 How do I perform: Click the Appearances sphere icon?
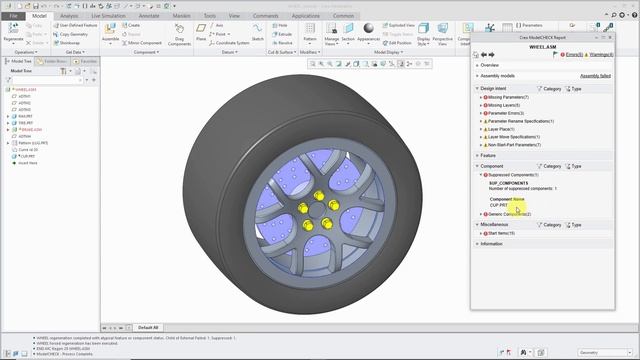coord(369,28)
